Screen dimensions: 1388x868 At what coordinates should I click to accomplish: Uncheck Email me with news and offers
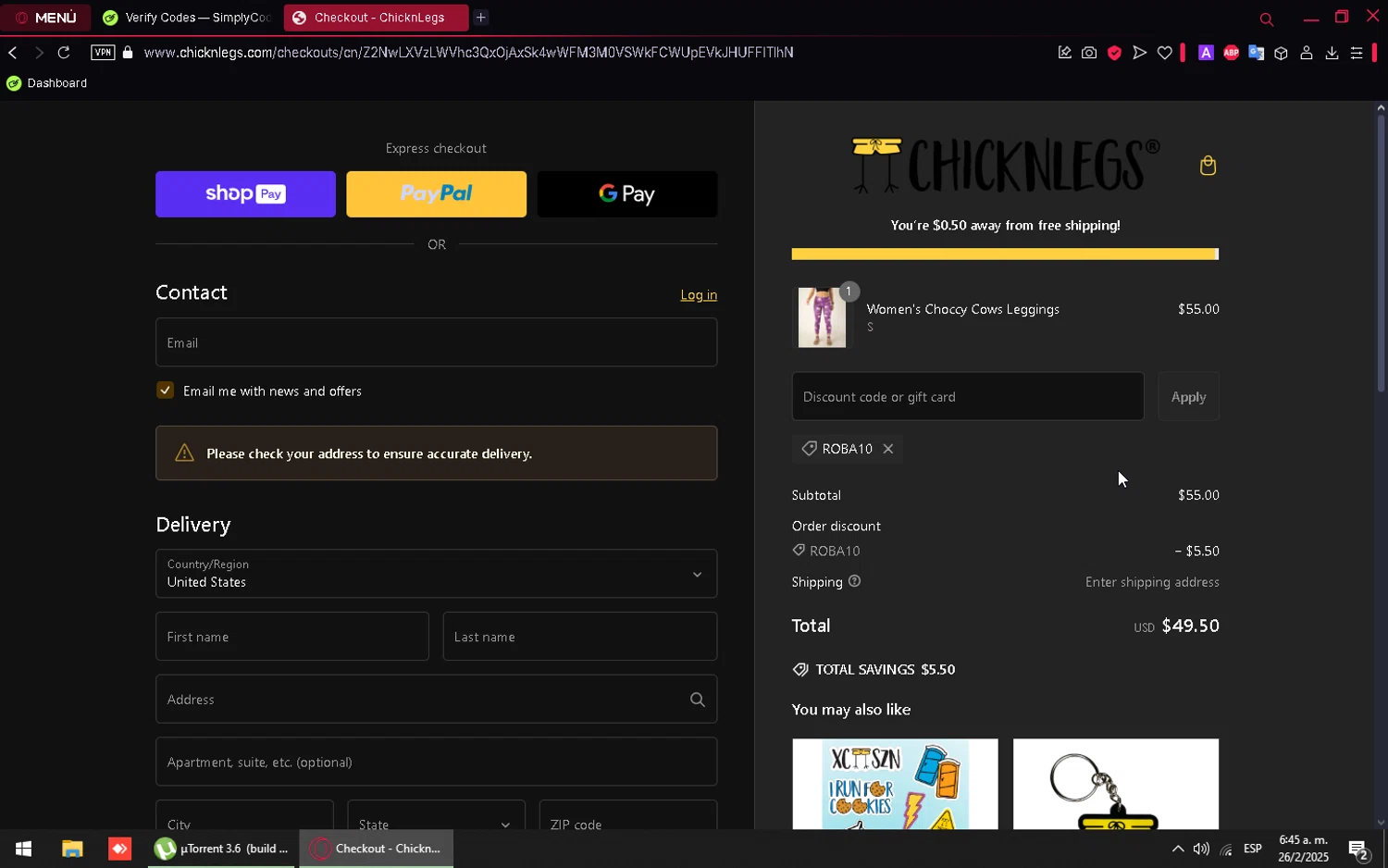165,391
